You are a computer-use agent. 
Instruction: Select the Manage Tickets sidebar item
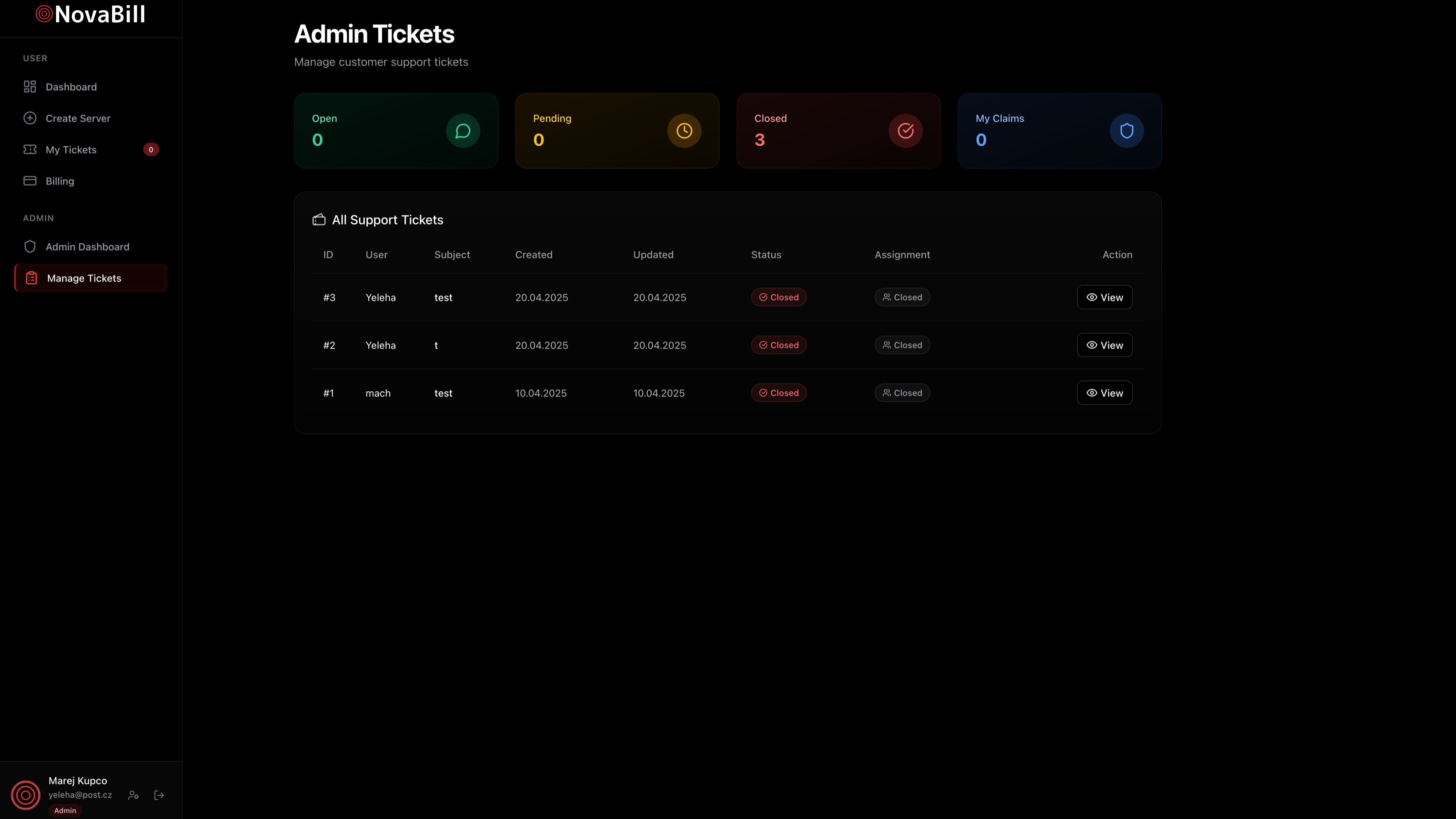pos(84,278)
